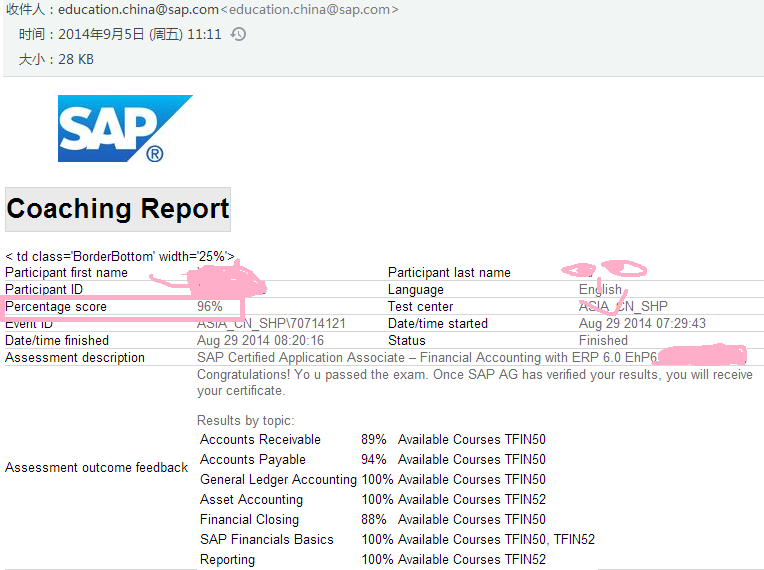Viewport: 764px width, 570px height.
Task: Click the 'Accounts Receivable' topic
Action: [x=260, y=439]
